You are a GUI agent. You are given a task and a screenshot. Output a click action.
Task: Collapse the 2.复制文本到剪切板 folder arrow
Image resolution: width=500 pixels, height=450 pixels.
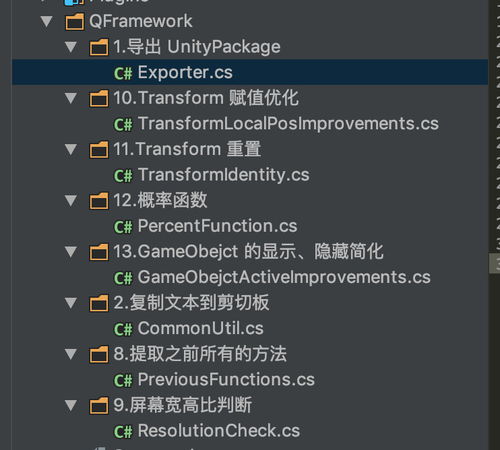pyautogui.click(x=71, y=303)
